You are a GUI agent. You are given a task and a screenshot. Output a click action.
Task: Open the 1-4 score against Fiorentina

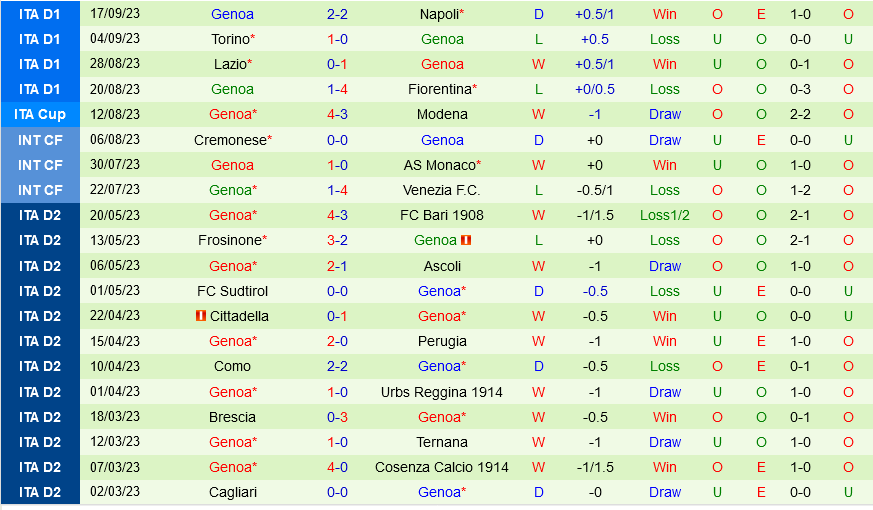coord(337,90)
